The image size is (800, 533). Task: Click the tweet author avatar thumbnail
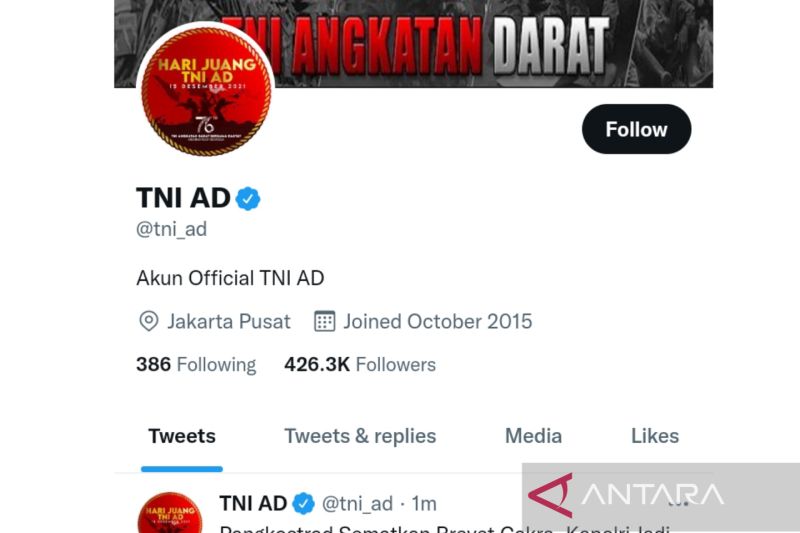(170, 513)
